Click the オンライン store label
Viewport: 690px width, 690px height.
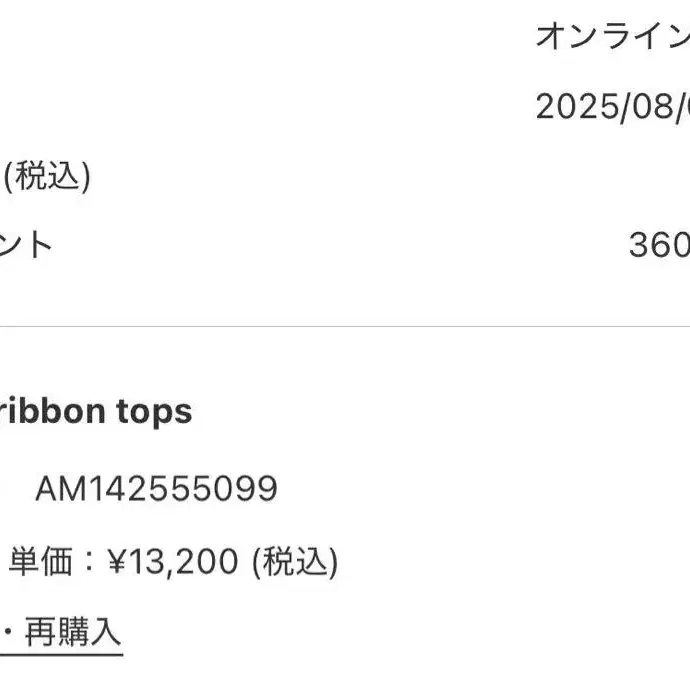(x=613, y=36)
